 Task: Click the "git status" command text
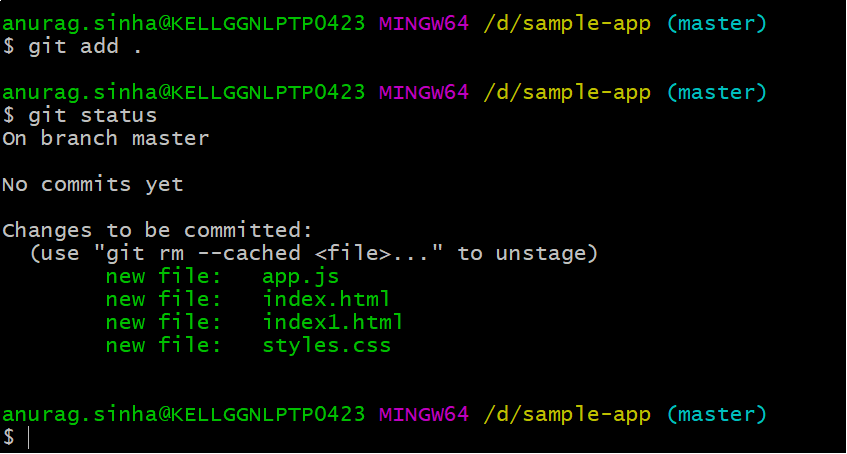(92, 115)
